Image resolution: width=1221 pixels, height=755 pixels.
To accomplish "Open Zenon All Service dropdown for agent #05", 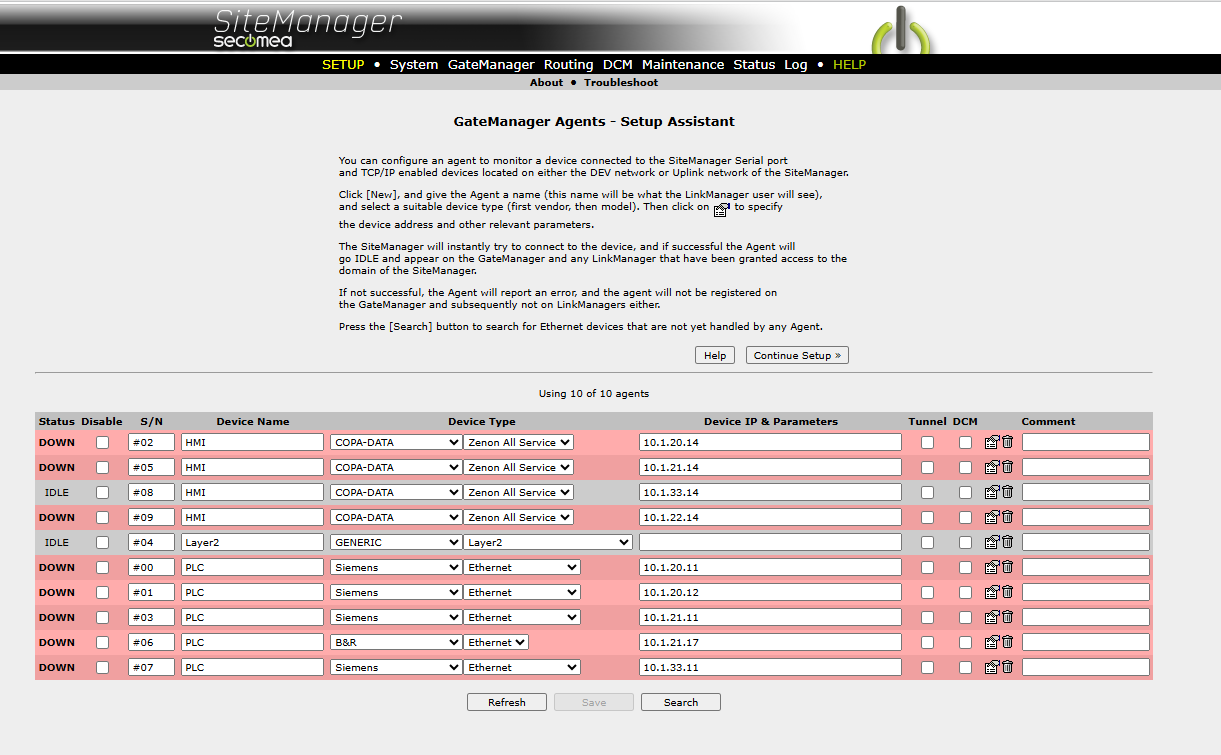I will click(x=518, y=467).
